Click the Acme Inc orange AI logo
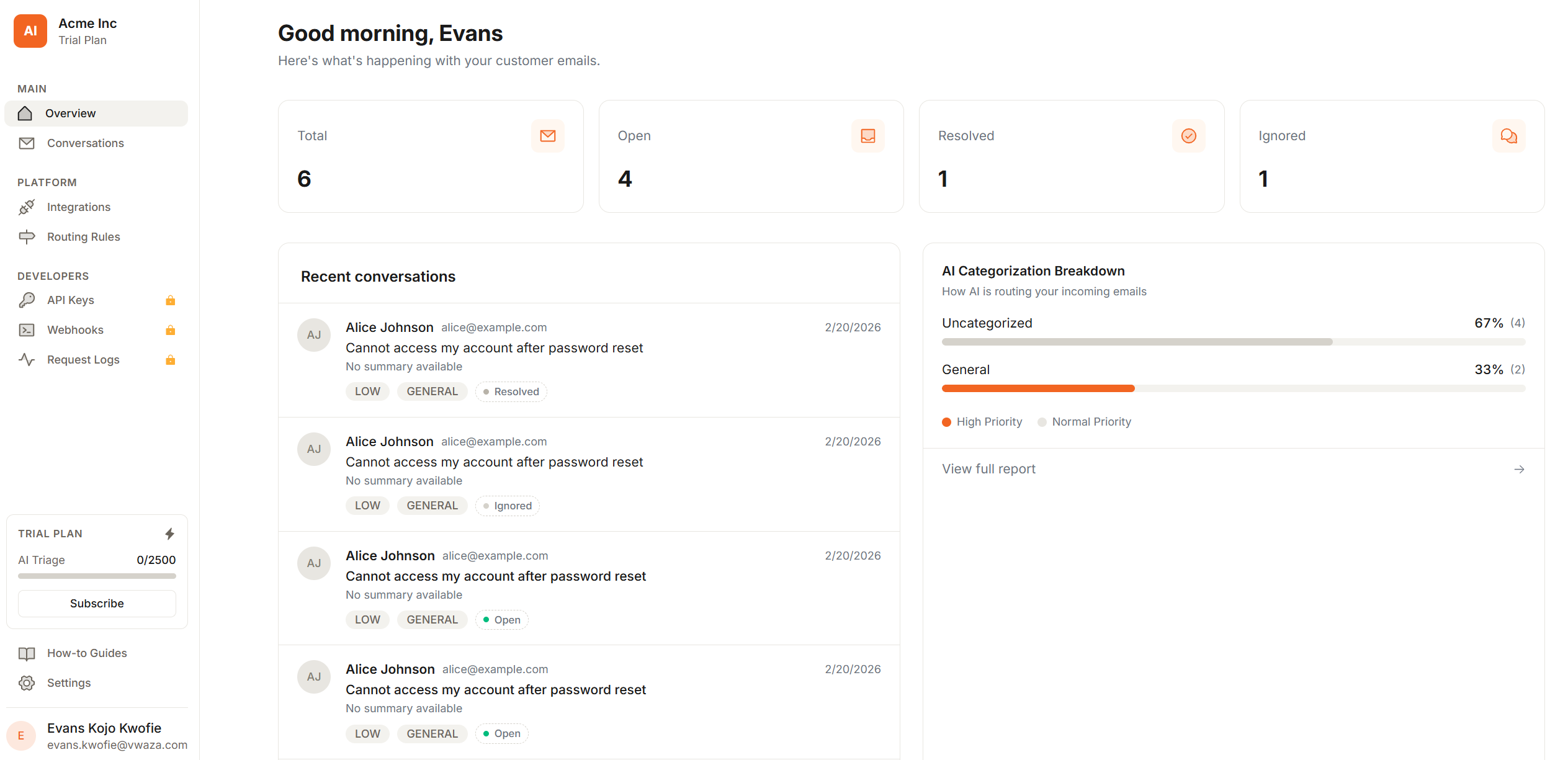 coord(30,31)
